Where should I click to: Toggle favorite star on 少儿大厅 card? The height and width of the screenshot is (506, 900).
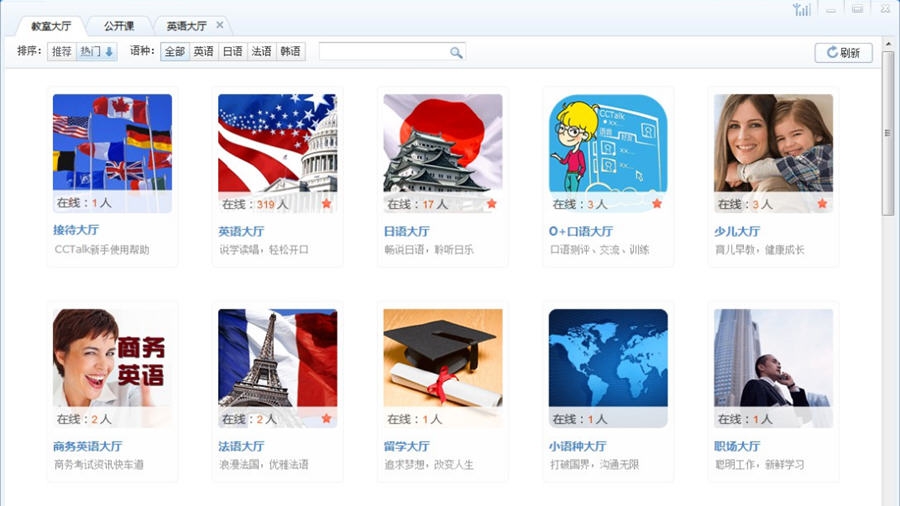click(x=822, y=203)
